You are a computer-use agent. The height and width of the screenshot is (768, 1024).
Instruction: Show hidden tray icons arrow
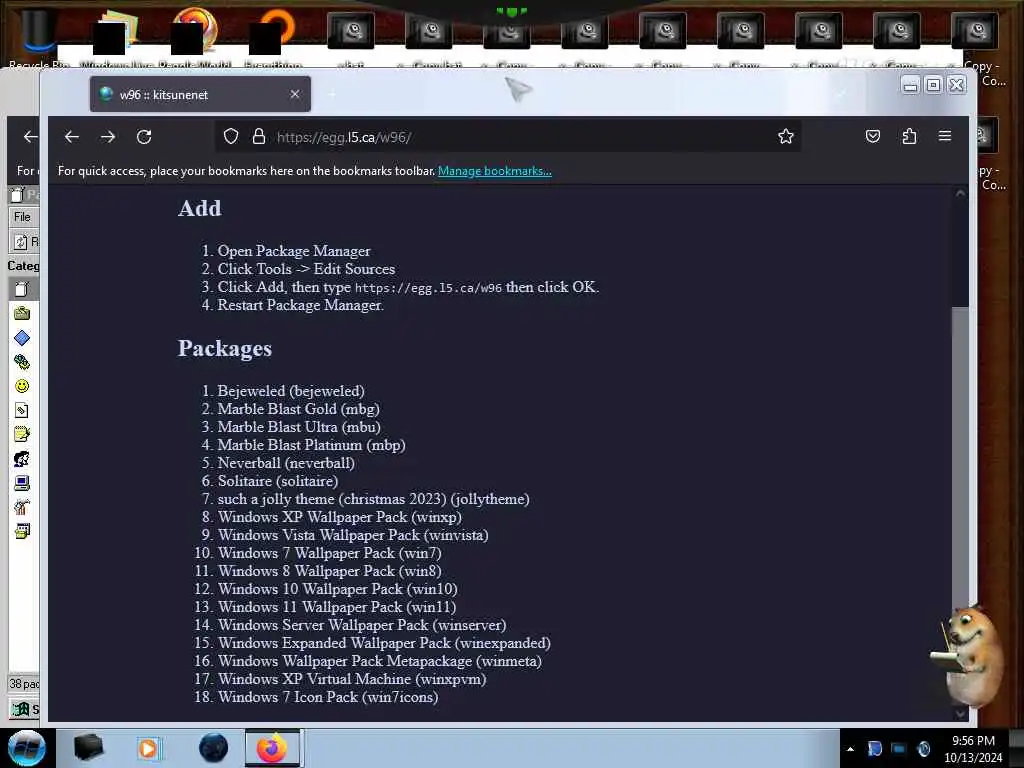click(x=850, y=749)
